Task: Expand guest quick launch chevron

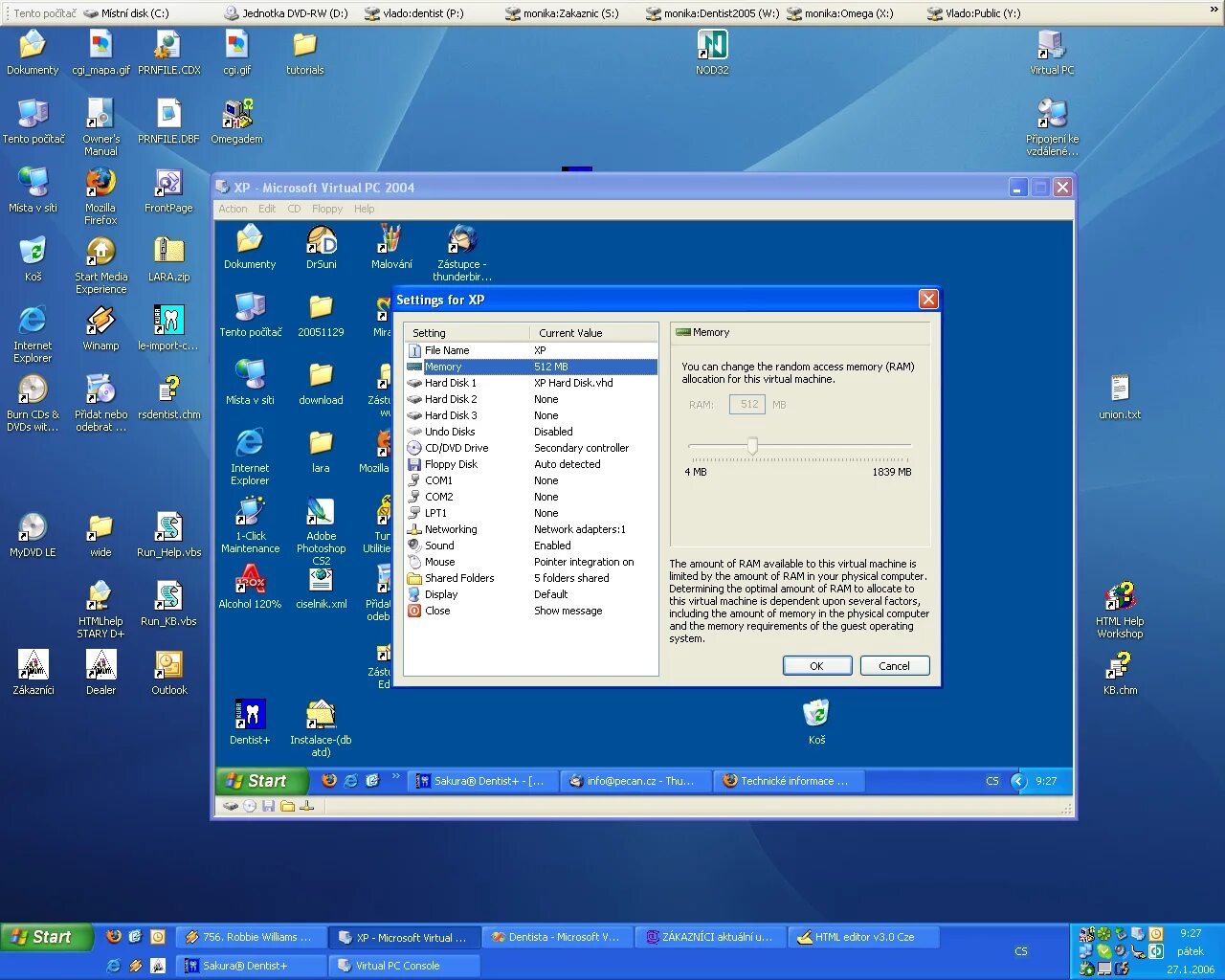Action: tap(395, 776)
